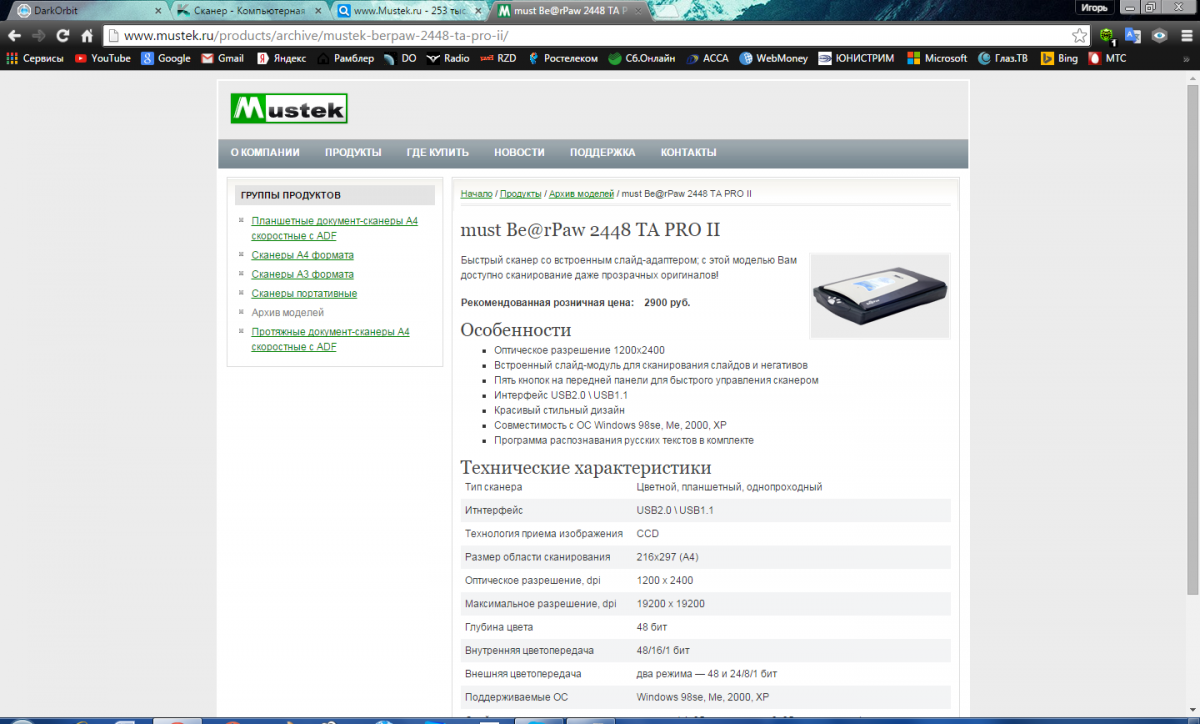This screenshot has width=1200, height=724.
Task: Click the scanner product thumbnail image
Action: 879,295
